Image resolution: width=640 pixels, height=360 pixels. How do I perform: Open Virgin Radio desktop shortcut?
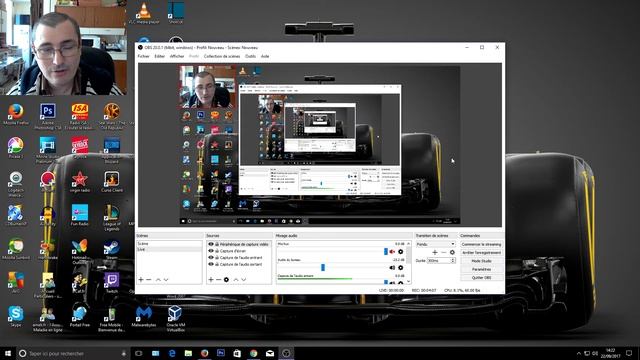[x=80, y=182]
